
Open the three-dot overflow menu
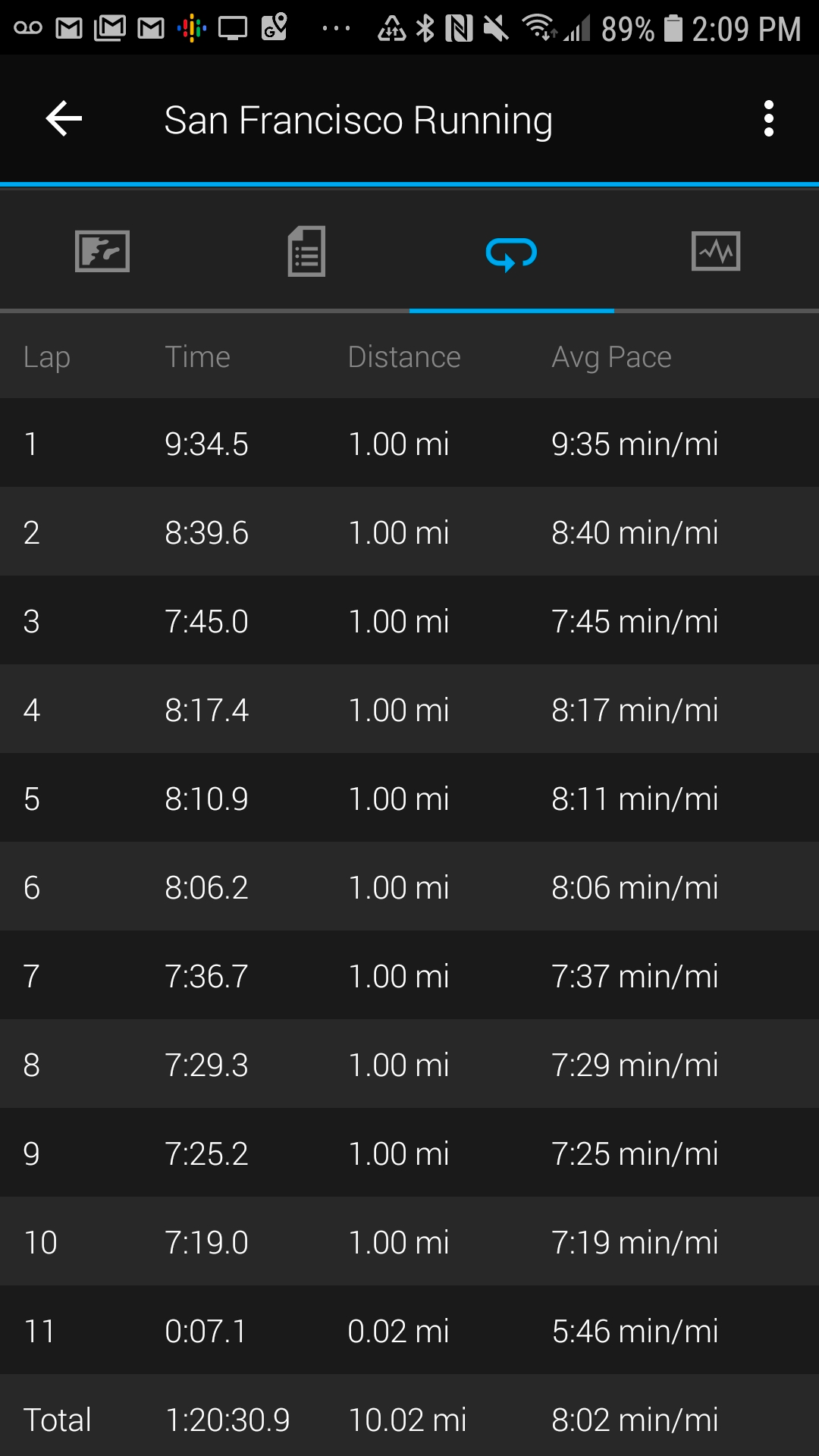768,119
